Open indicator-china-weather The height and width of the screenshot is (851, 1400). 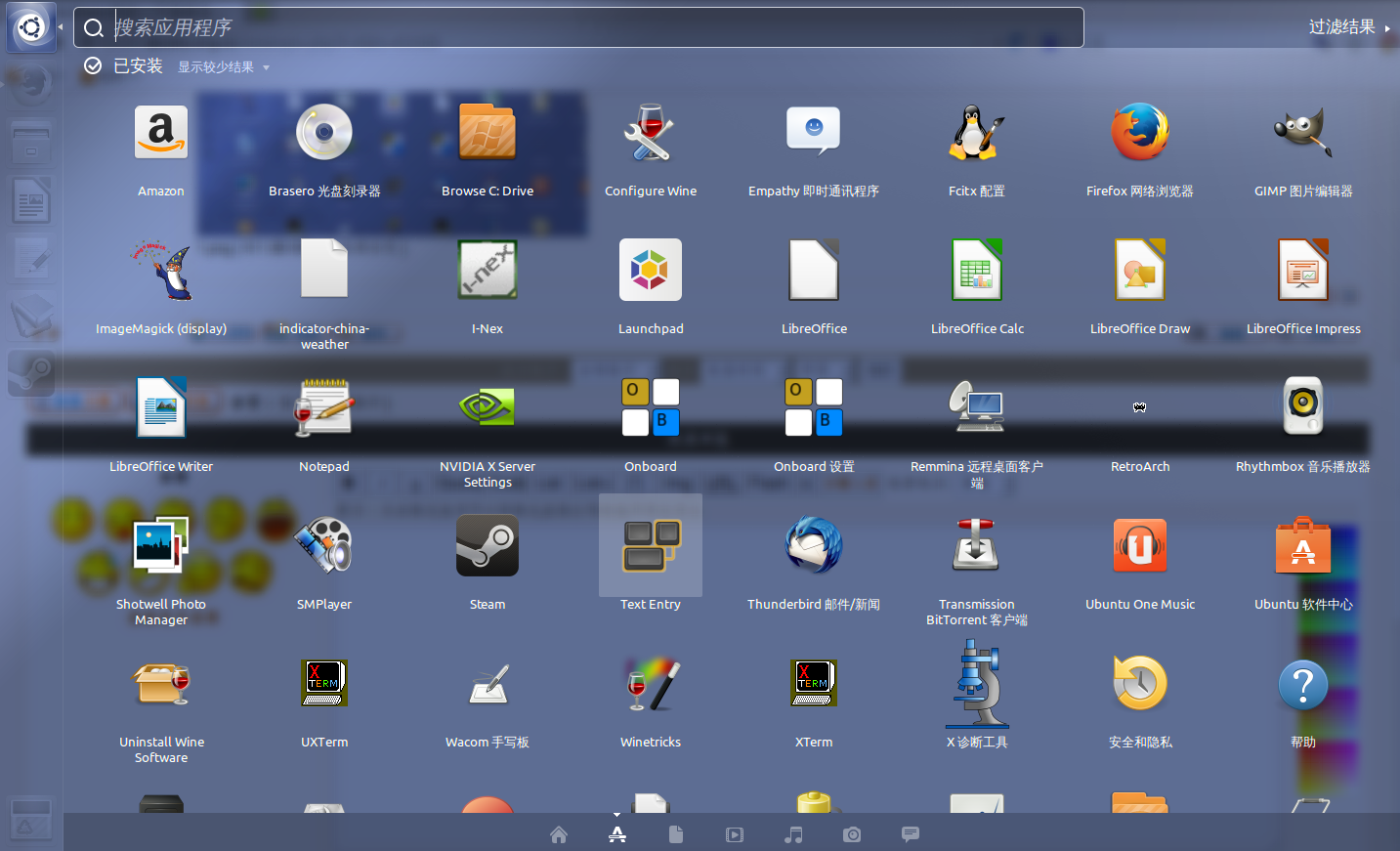[x=324, y=269]
